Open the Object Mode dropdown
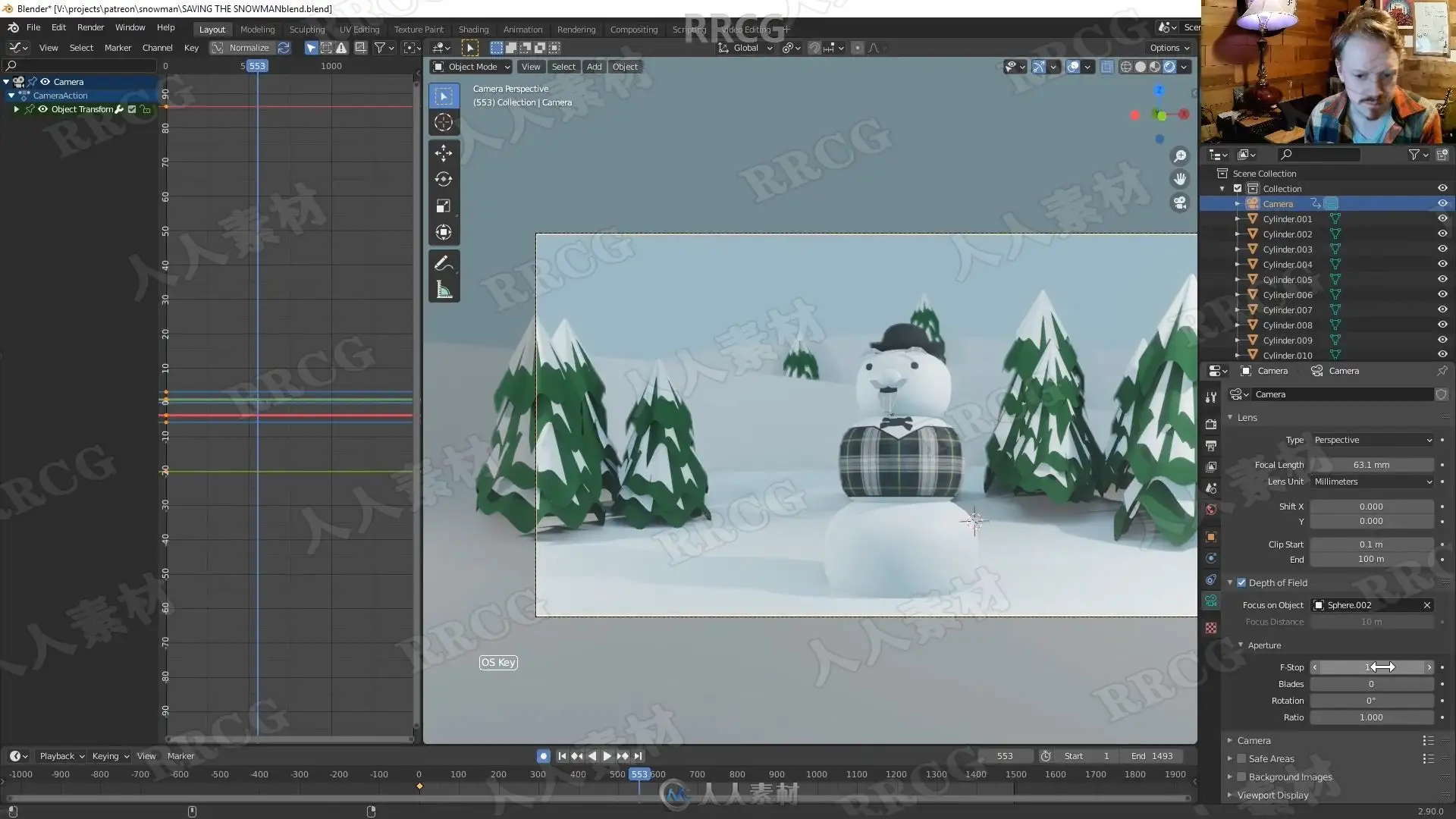The width and height of the screenshot is (1456, 819). click(x=472, y=67)
